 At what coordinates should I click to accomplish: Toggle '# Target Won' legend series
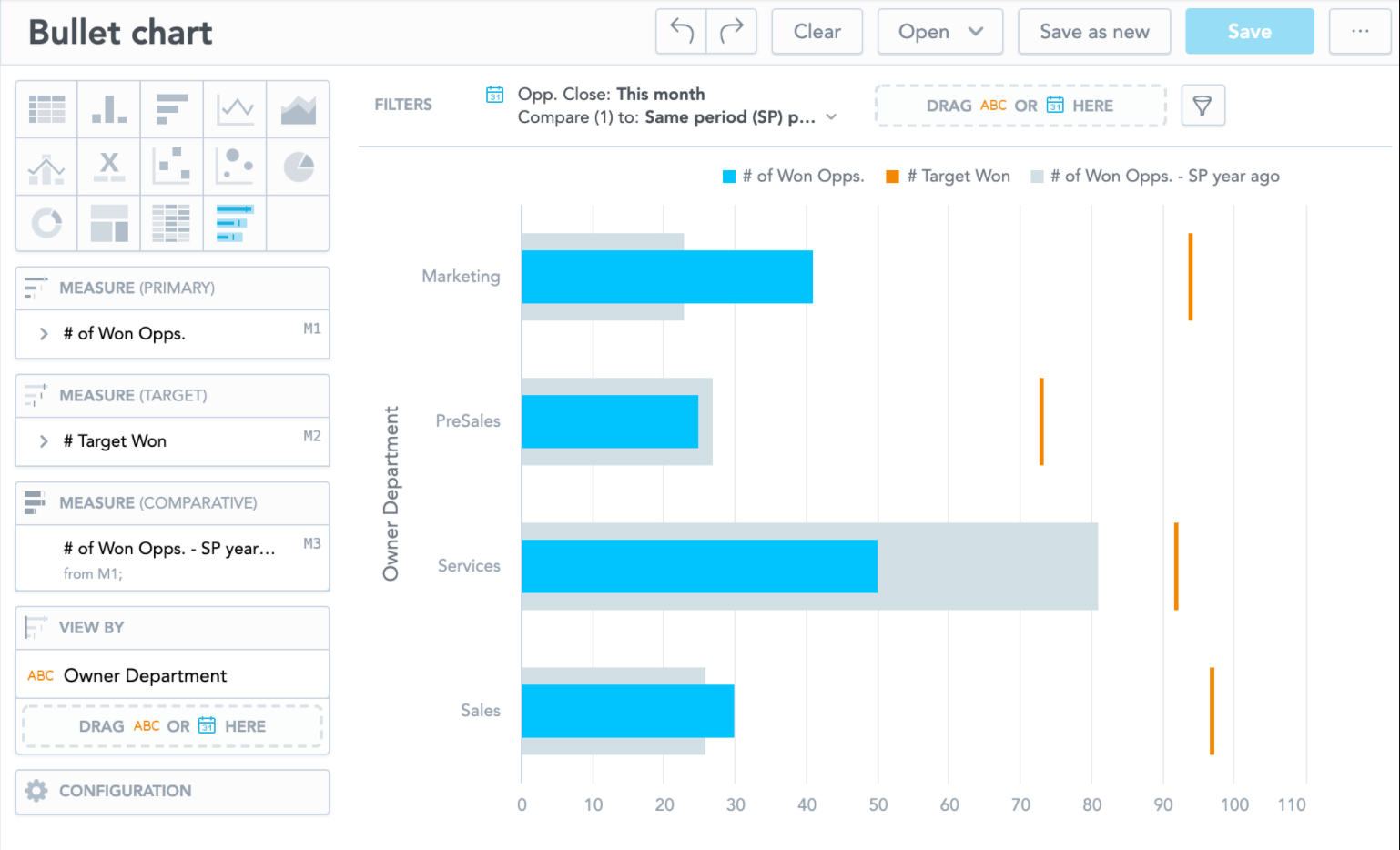click(x=949, y=177)
